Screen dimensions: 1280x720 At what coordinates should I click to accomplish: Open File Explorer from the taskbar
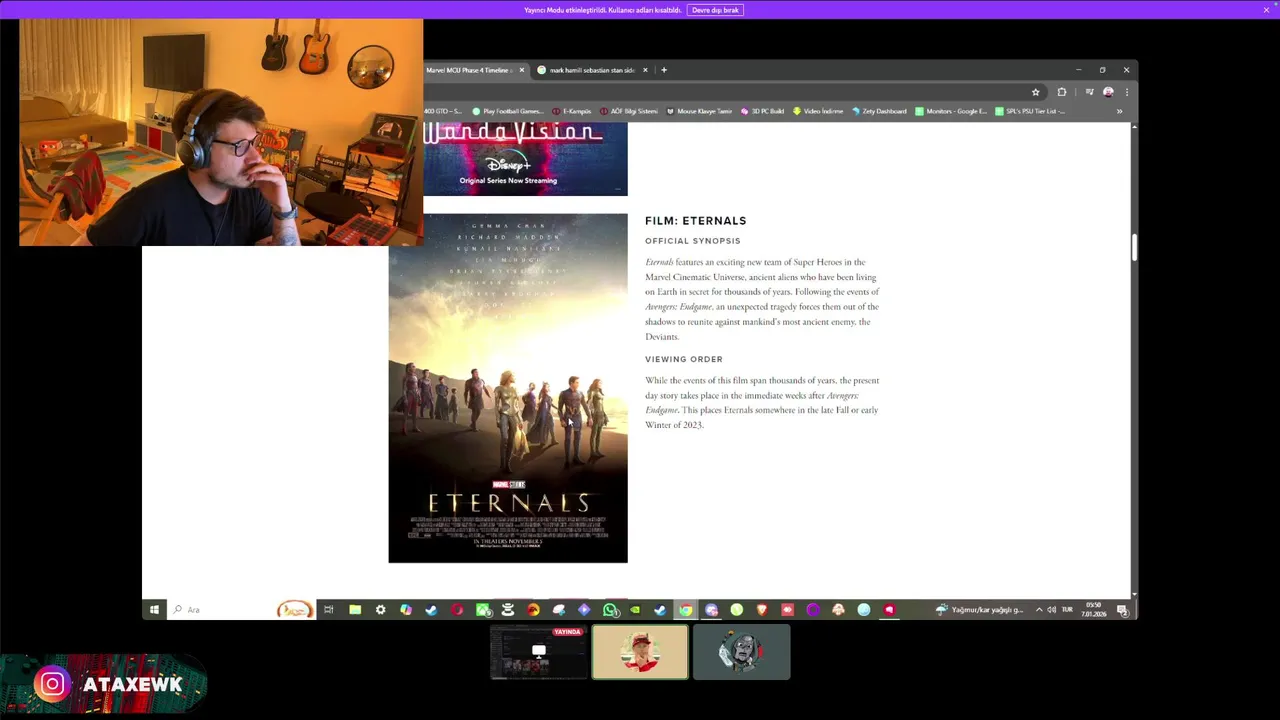pyautogui.click(x=355, y=610)
